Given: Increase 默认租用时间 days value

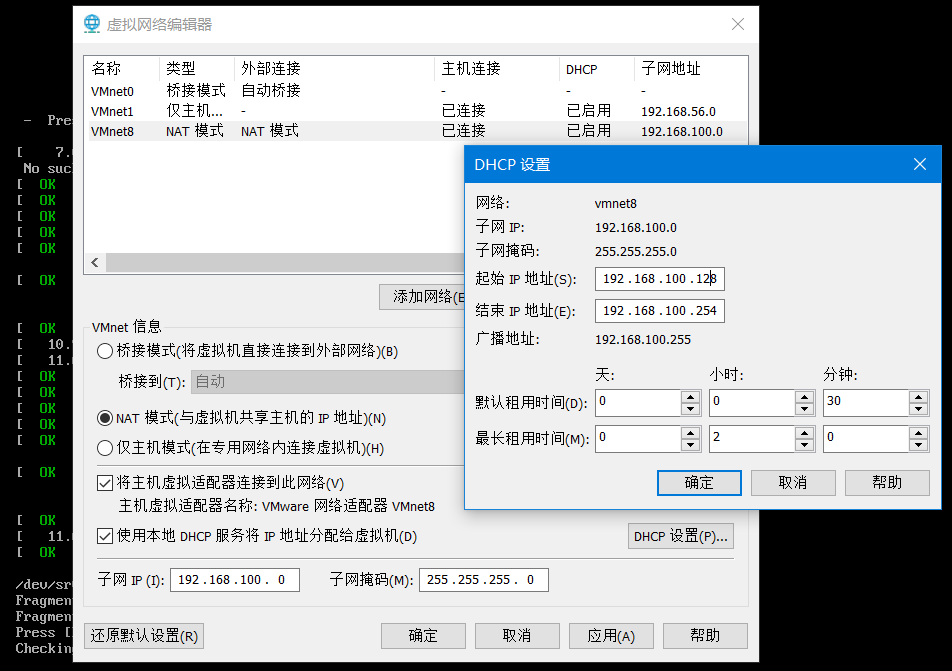Looking at the screenshot, I should pos(690,397).
